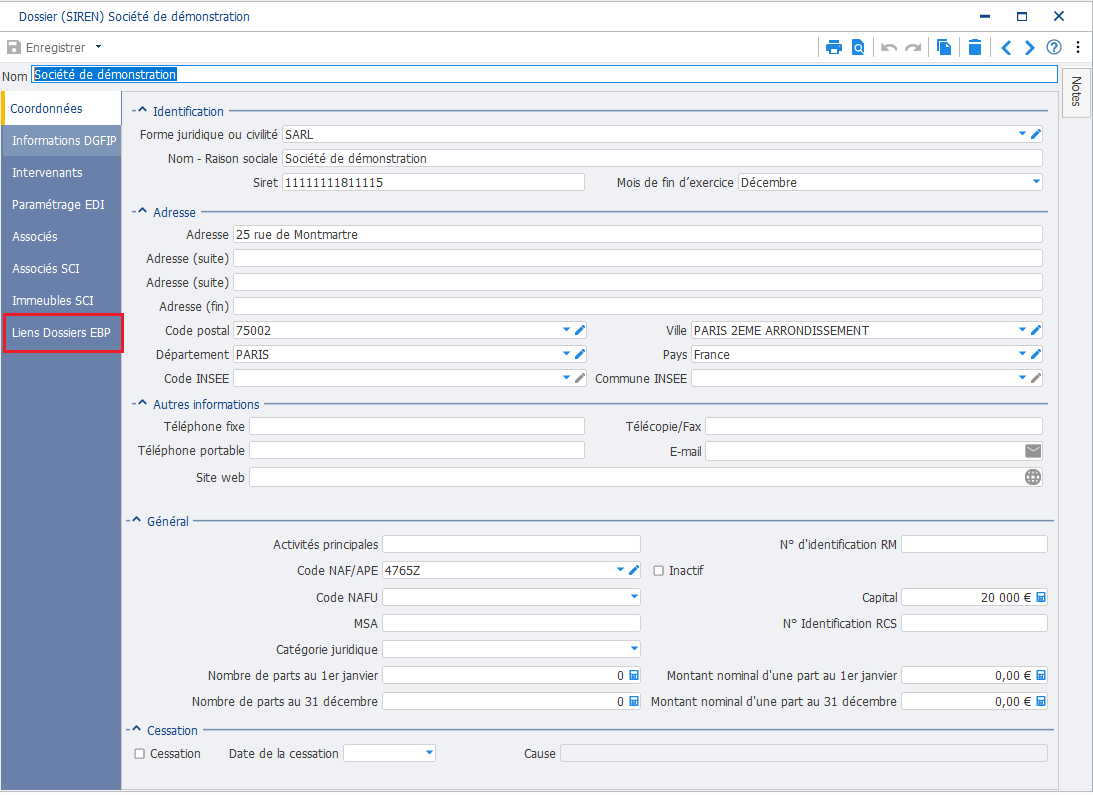Image resolution: width=1093 pixels, height=795 pixels.
Task: Click the globe icon in Site web field
Action: [x=1033, y=477]
